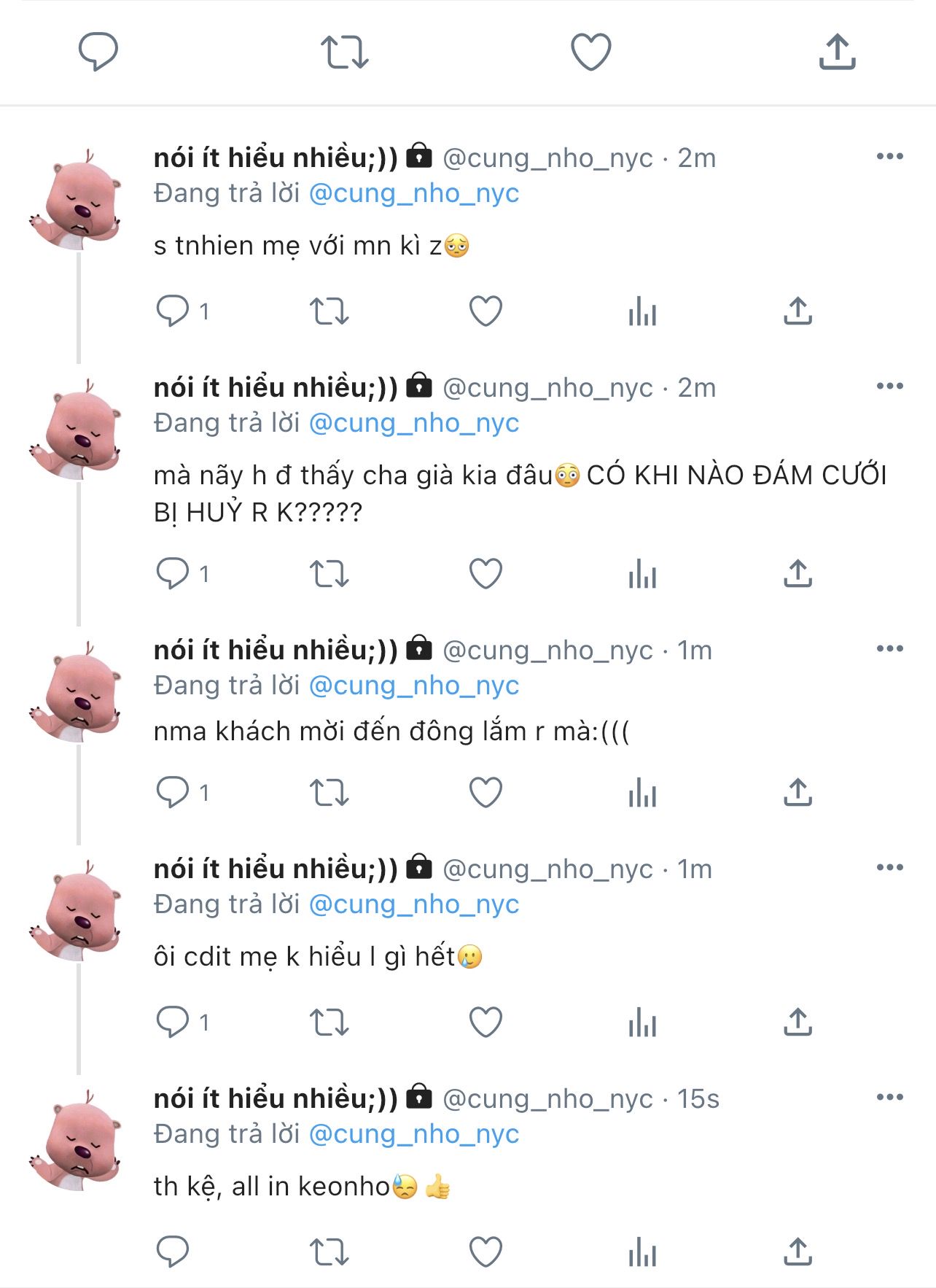Share the 'ôi cdit mẹ' tweet
936x1288 pixels.
798,1022
